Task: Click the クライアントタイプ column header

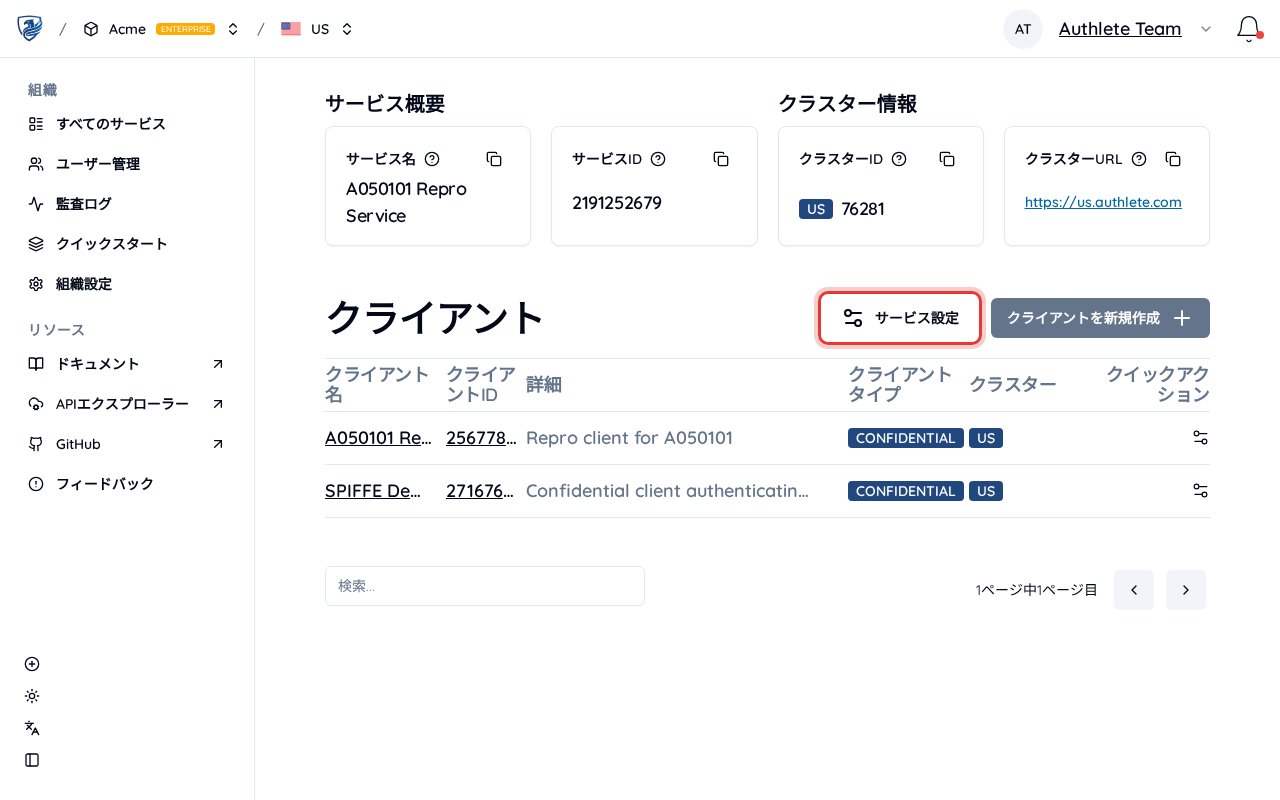Action: [x=900, y=385]
